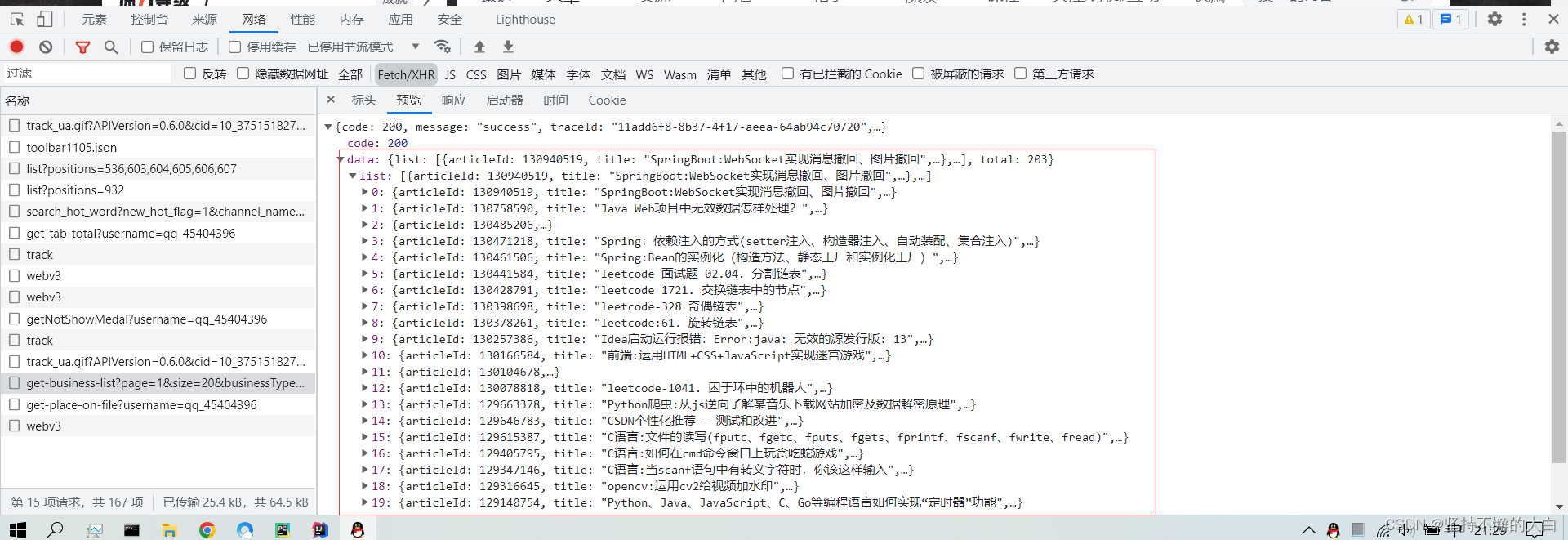Open the Cookie request tab
The width and height of the screenshot is (1568, 540).
[607, 100]
